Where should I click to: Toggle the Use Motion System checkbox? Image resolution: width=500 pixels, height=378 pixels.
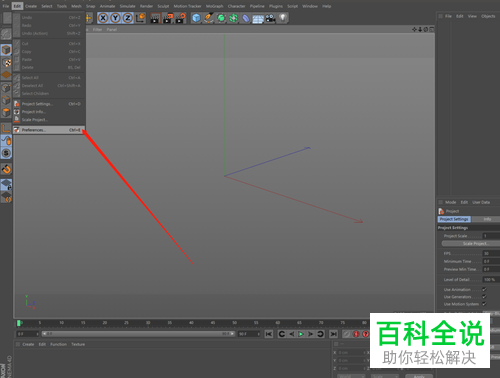coord(484,304)
